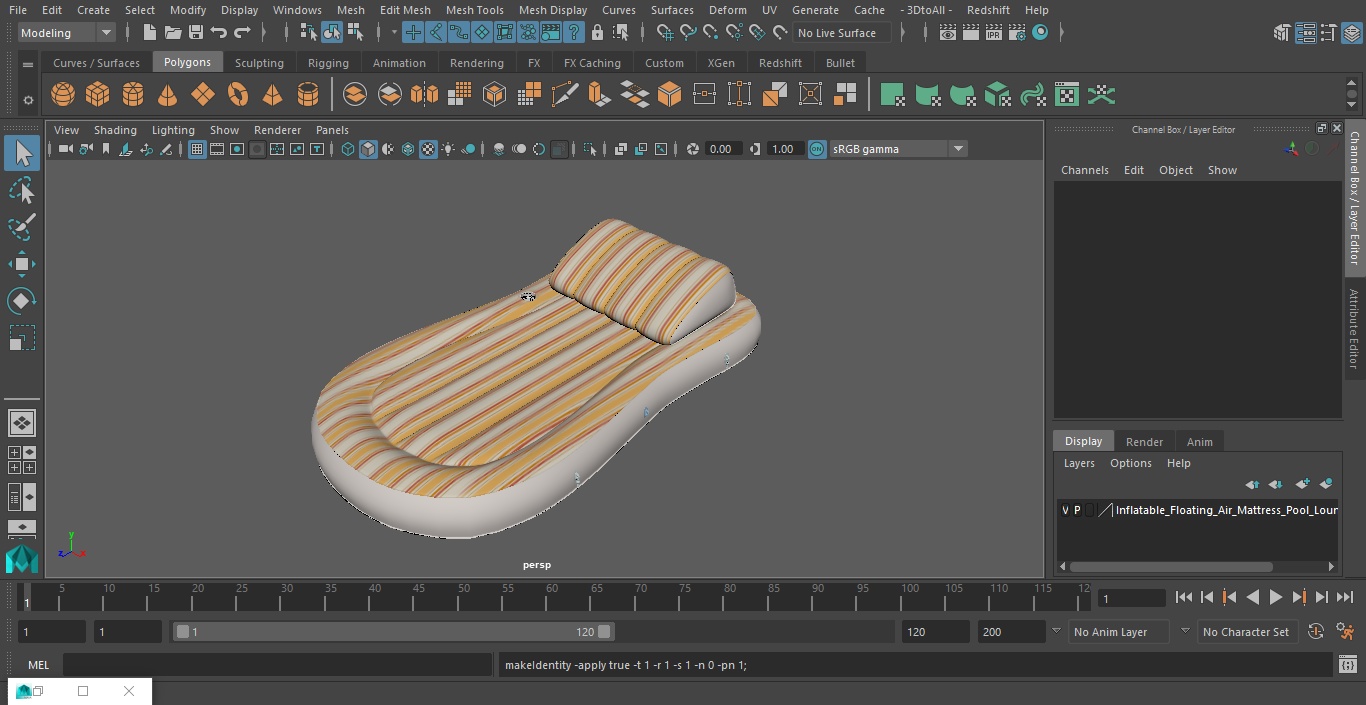Create a polygon pipe from the shelf
The image size is (1366, 705).
pyautogui.click(x=308, y=95)
